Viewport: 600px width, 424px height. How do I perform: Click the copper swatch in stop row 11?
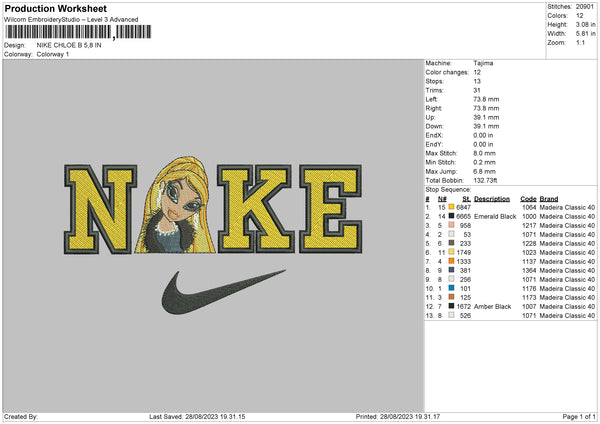tap(452, 297)
